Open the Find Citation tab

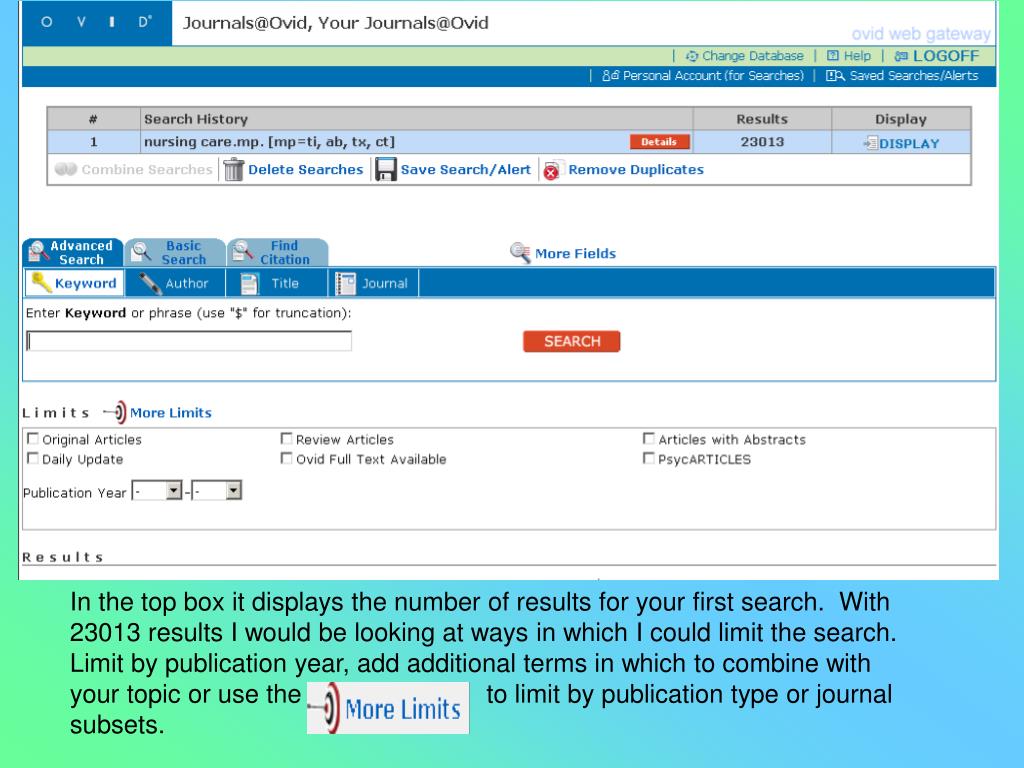coord(278,253)
